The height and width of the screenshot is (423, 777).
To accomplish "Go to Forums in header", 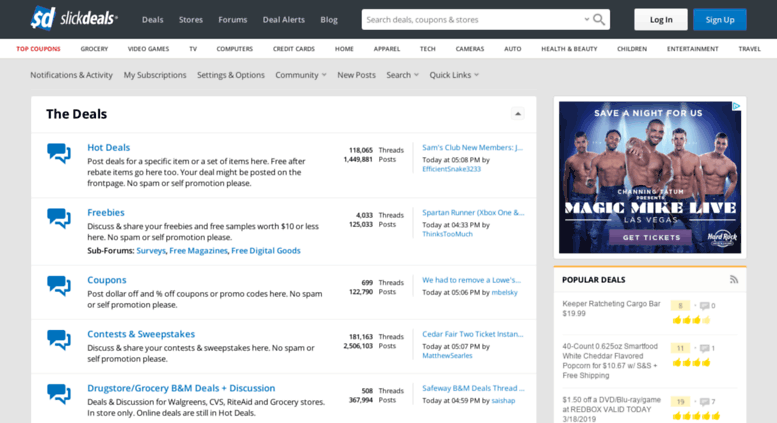I will click(233, 20).
